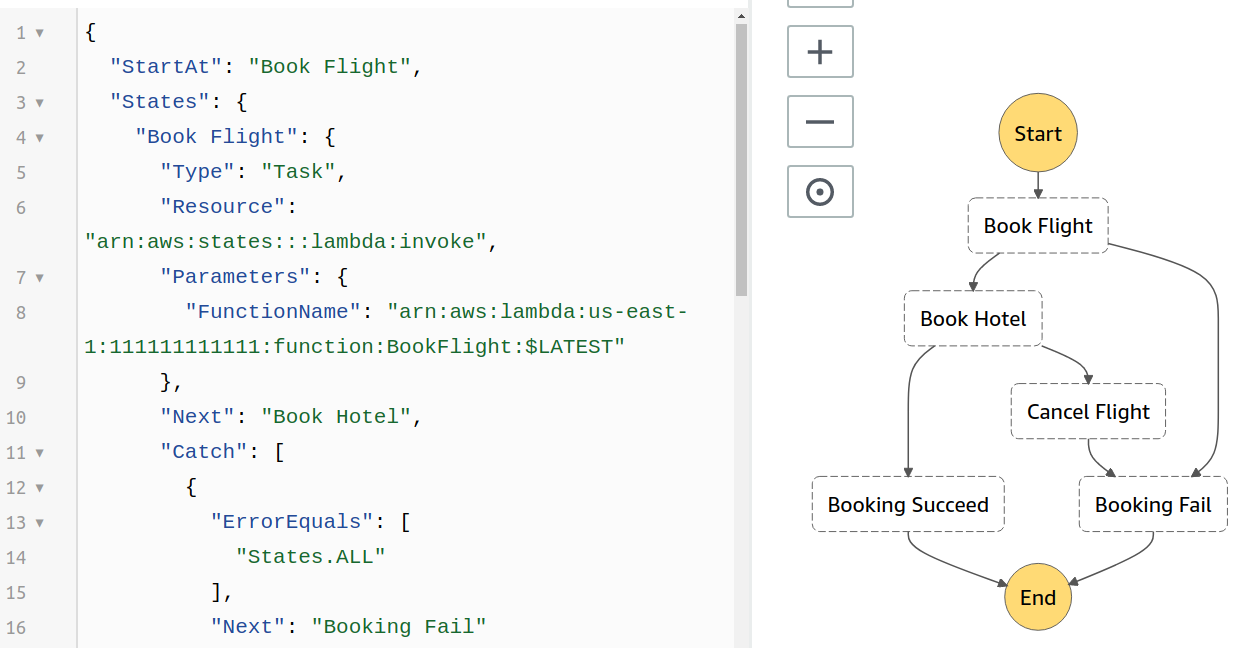Click line number 9 in the gutter

[21, 382]
